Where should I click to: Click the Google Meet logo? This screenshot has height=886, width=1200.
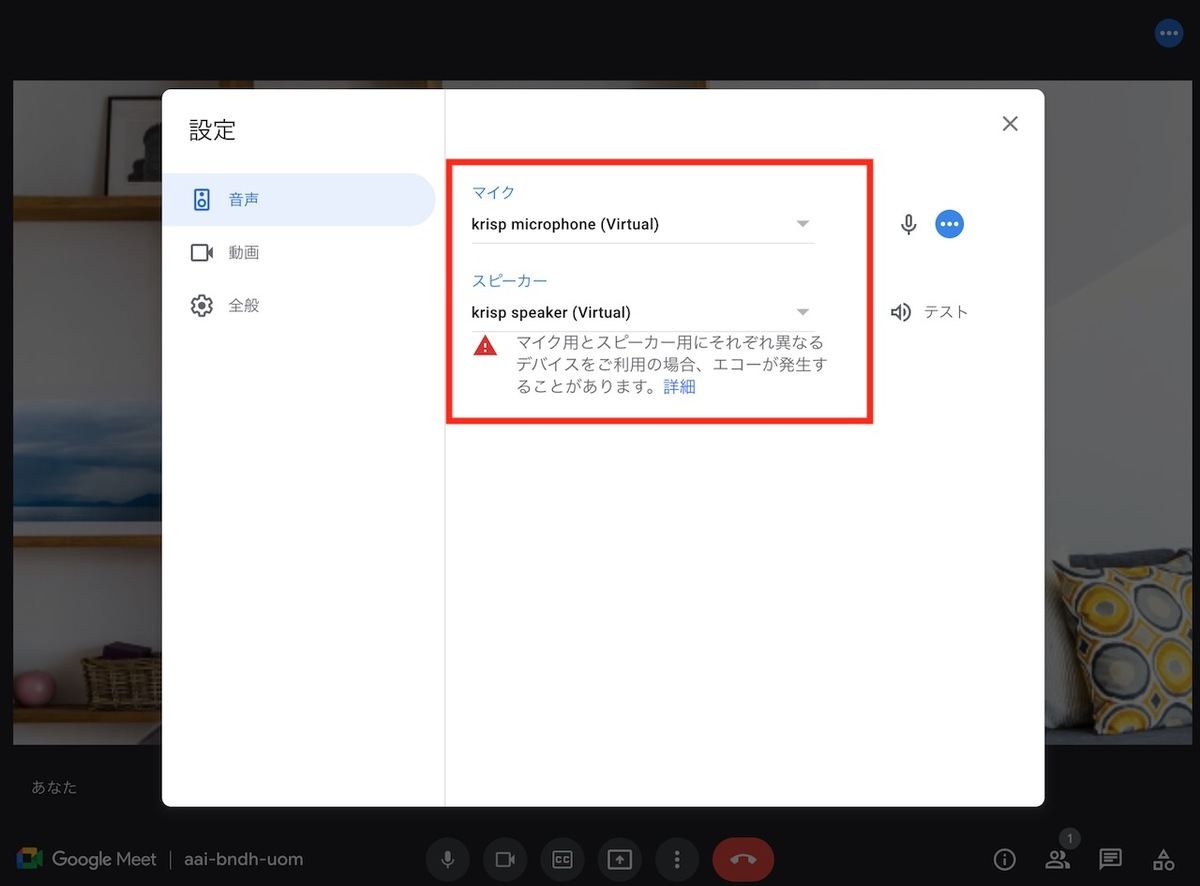click(x=87, y=859)
